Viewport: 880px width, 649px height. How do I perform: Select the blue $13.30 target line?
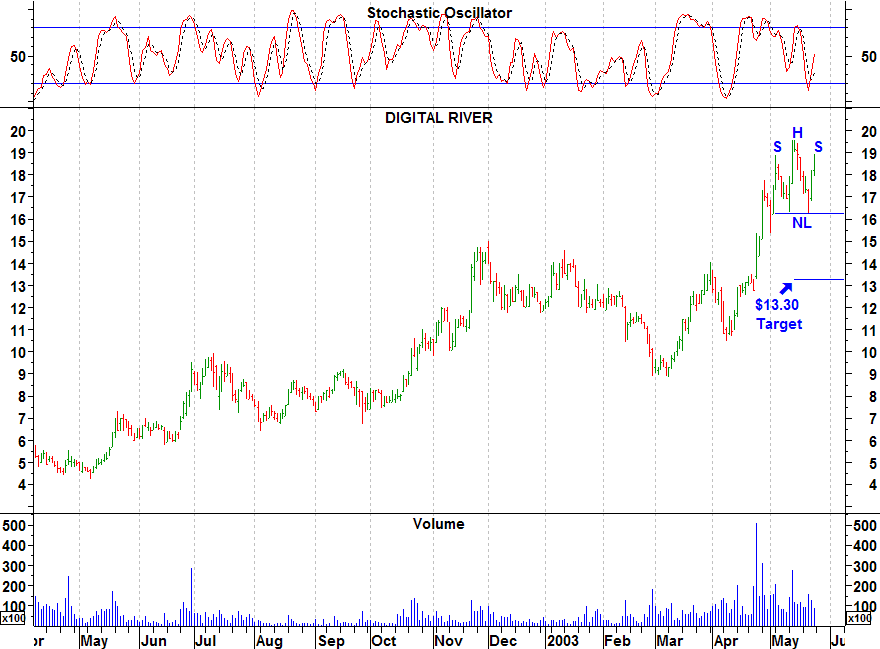(819, 279)
